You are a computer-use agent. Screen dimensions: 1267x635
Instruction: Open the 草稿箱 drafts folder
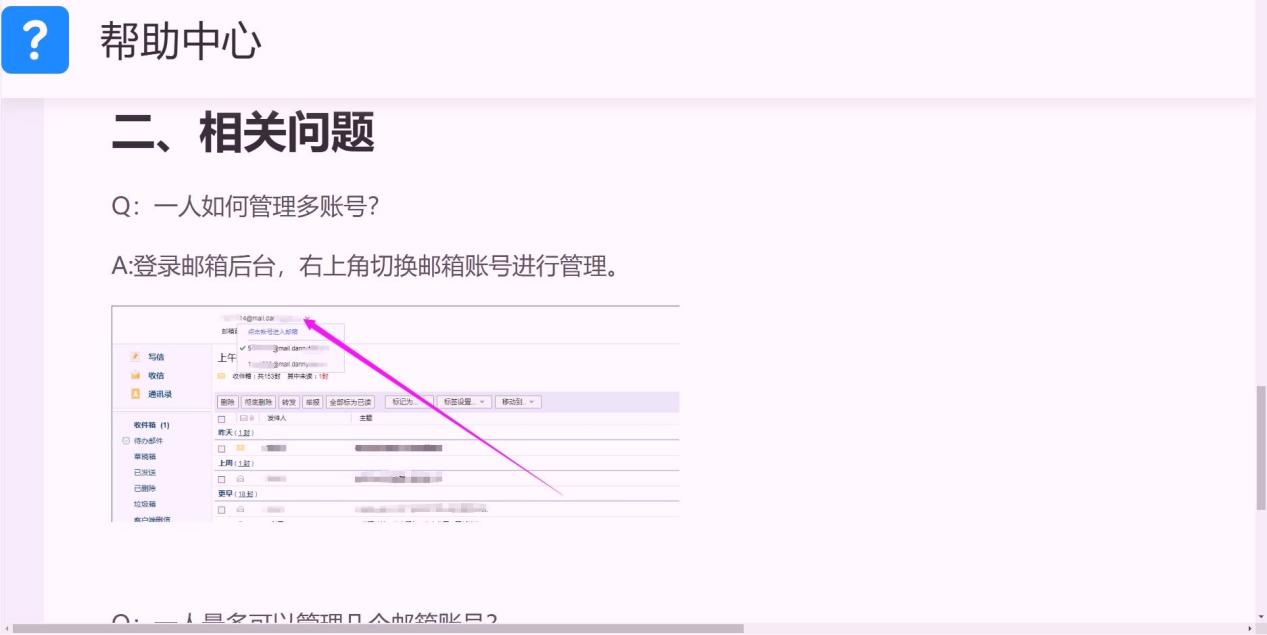145,457
